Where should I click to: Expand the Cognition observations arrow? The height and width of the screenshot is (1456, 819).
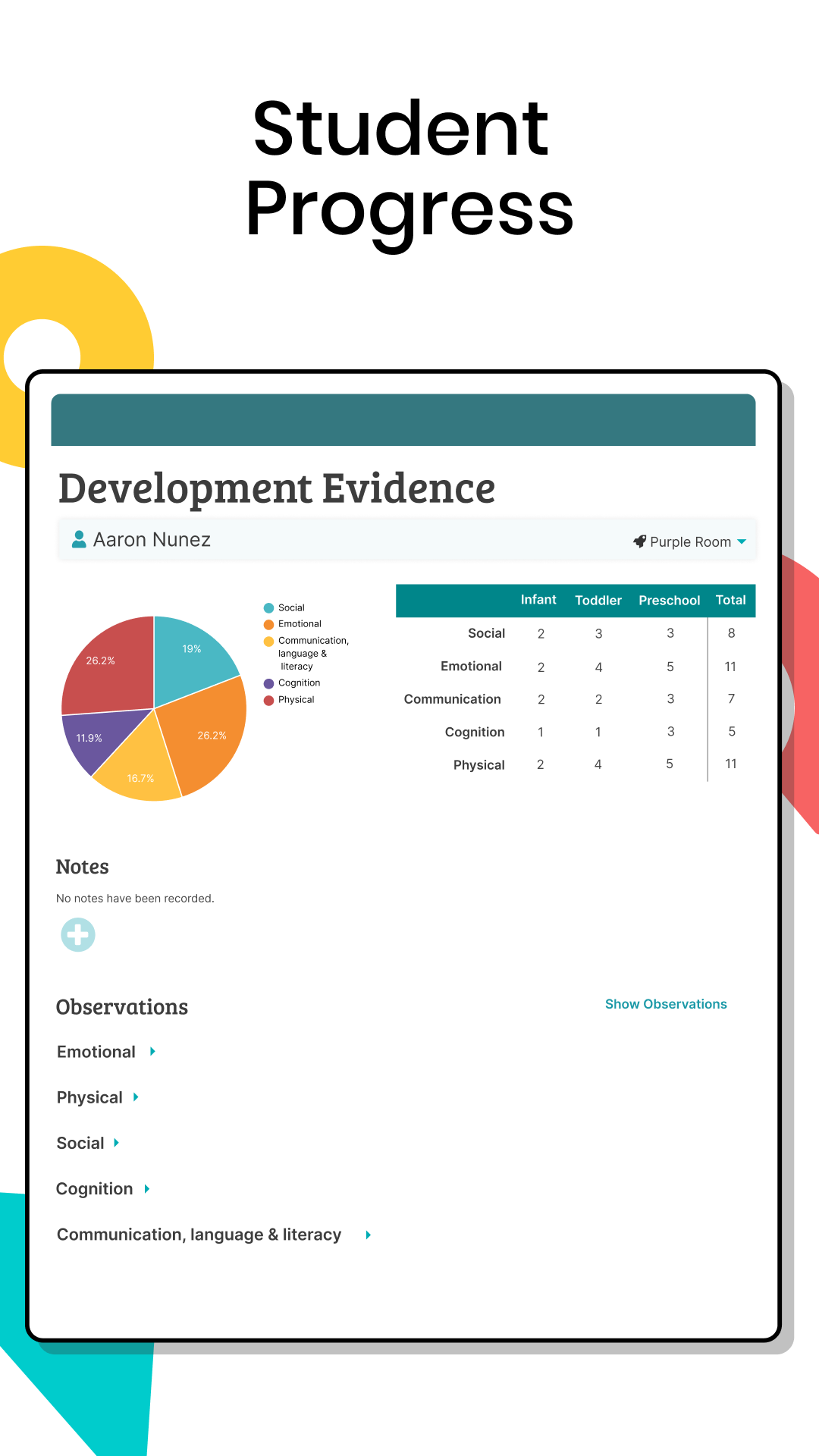point(146,1188)
